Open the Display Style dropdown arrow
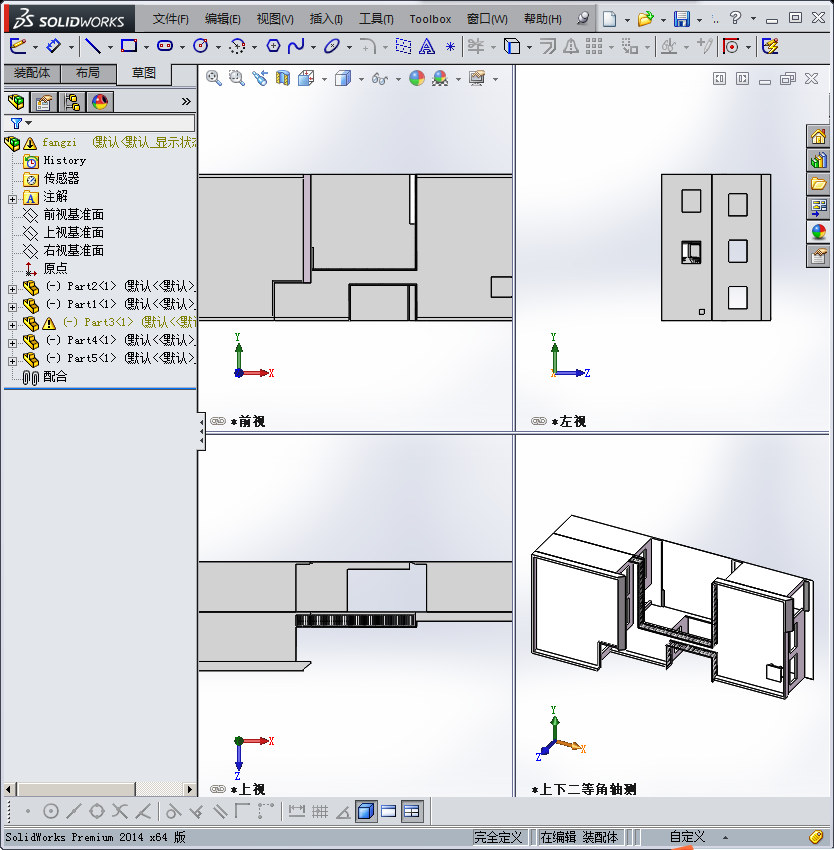 [361, 80]
